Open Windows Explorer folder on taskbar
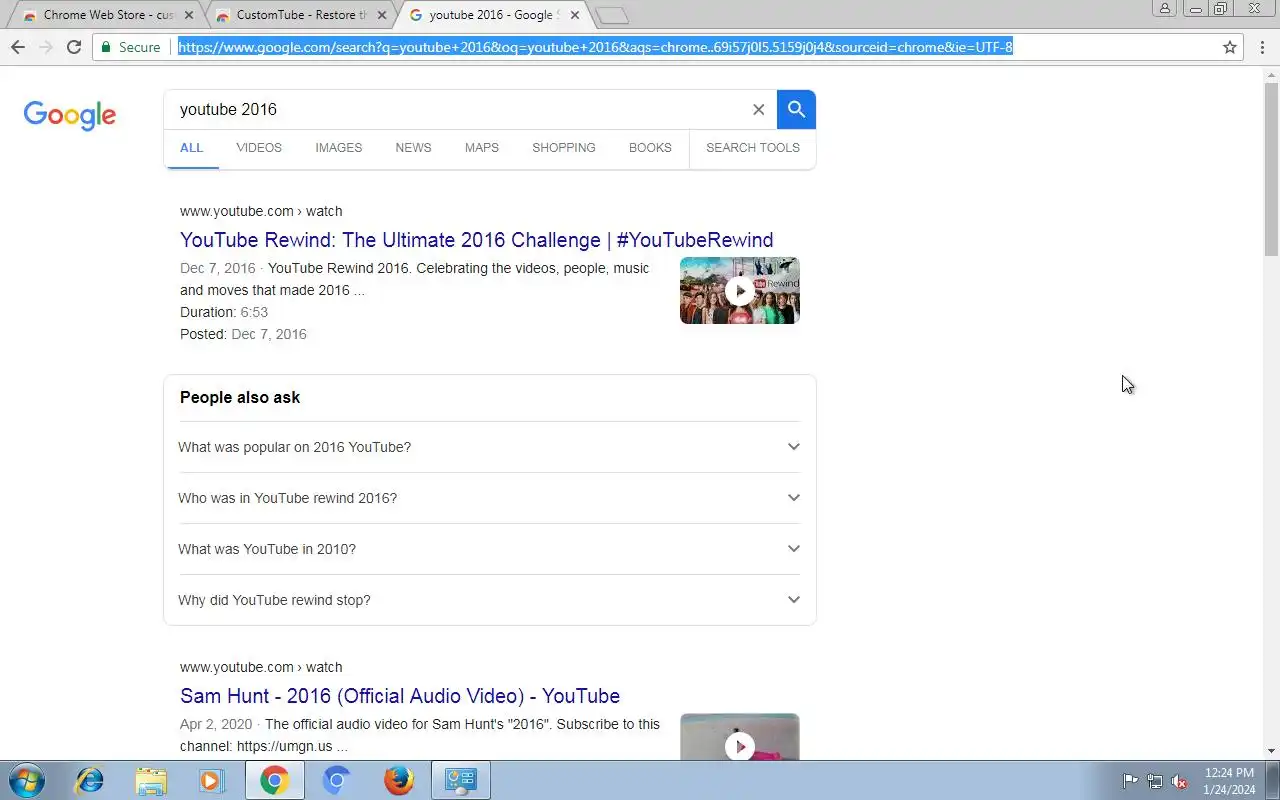1280x800 pixels. pyautogui.click(x=151, y=780)
